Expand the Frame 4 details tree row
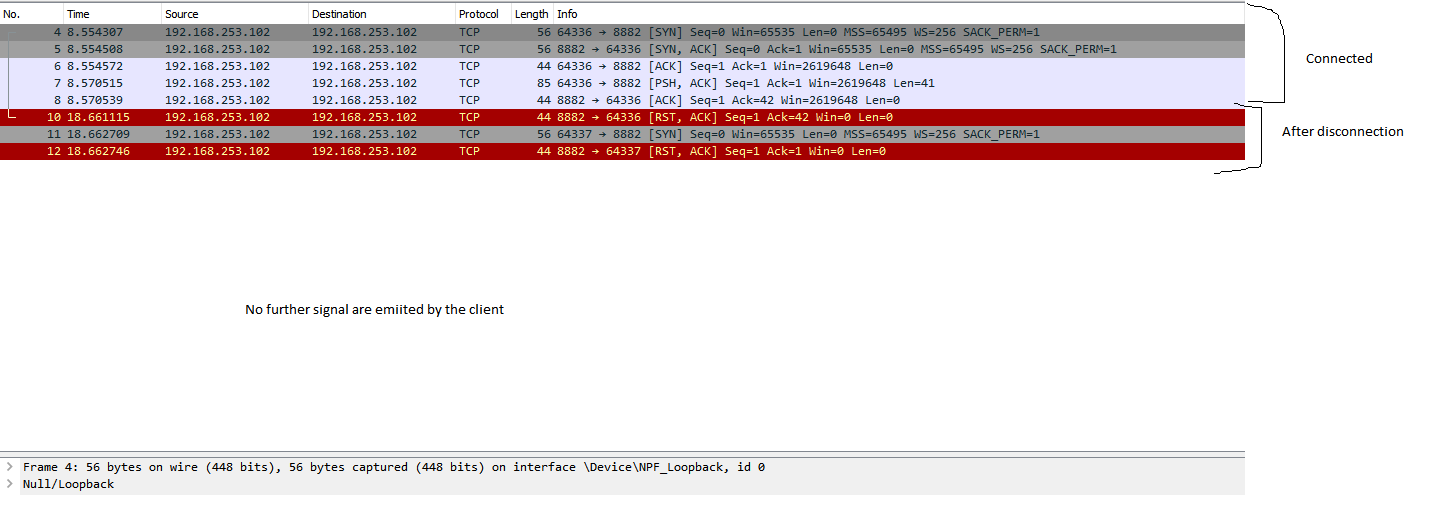 tap(10, 467)
